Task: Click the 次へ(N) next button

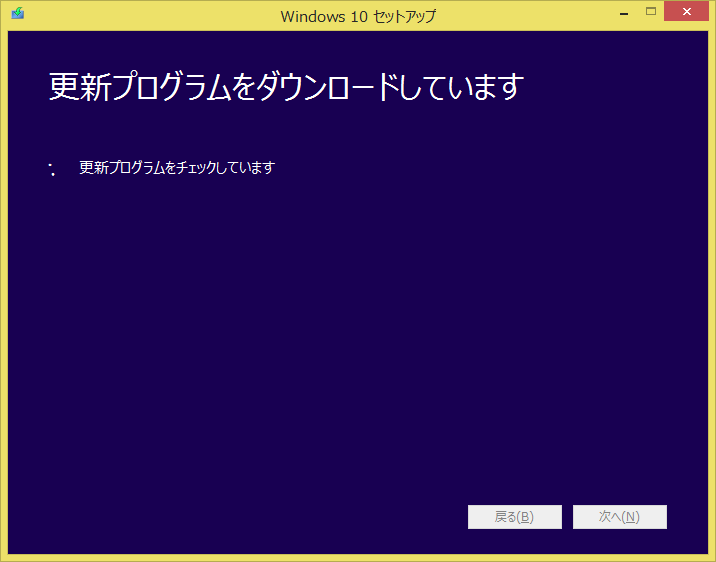Action: [620, 517]
